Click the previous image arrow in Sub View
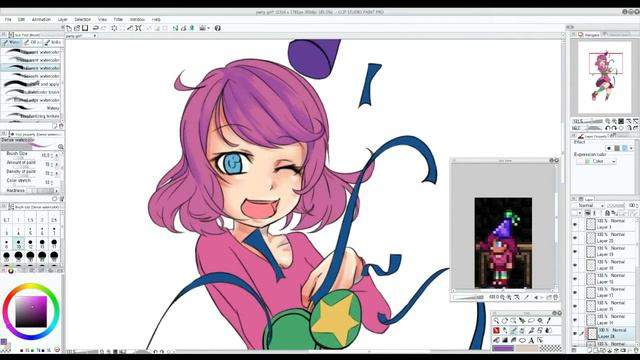Screen dimensions: 640x360 pos(536,298)
